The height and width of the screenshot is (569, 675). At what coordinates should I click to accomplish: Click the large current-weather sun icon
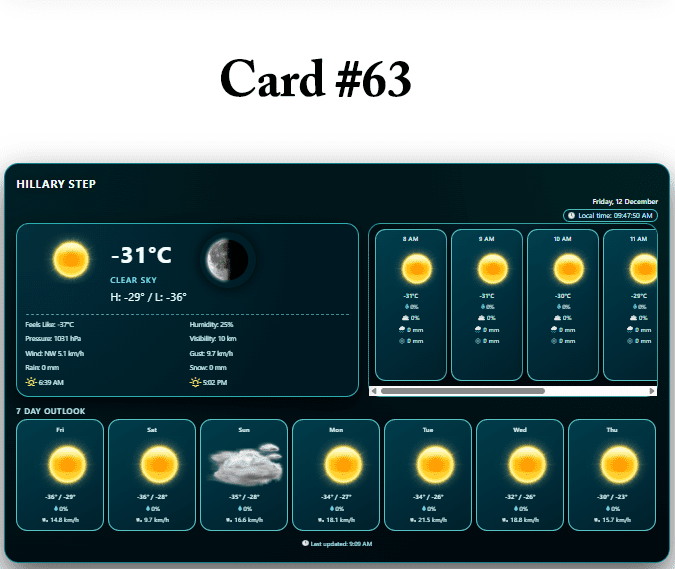[72, 260]
